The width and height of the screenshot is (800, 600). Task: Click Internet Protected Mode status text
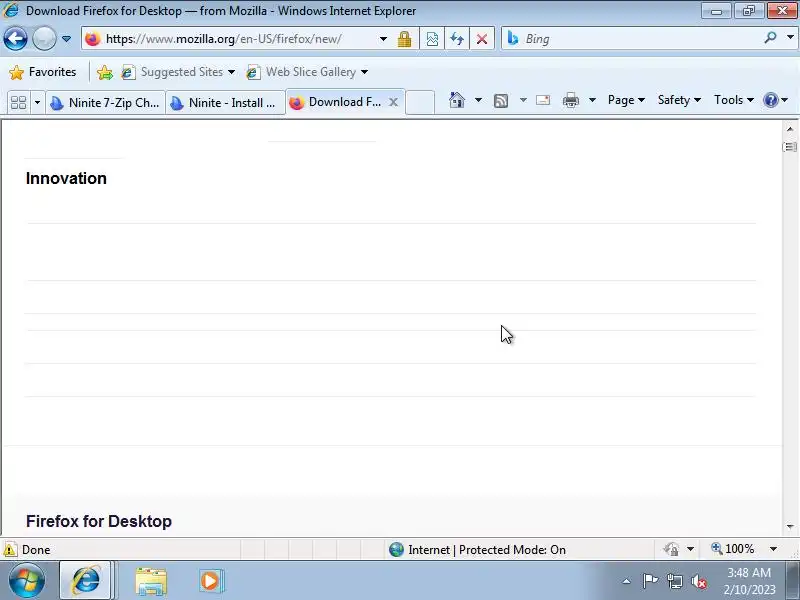point(487,550)
